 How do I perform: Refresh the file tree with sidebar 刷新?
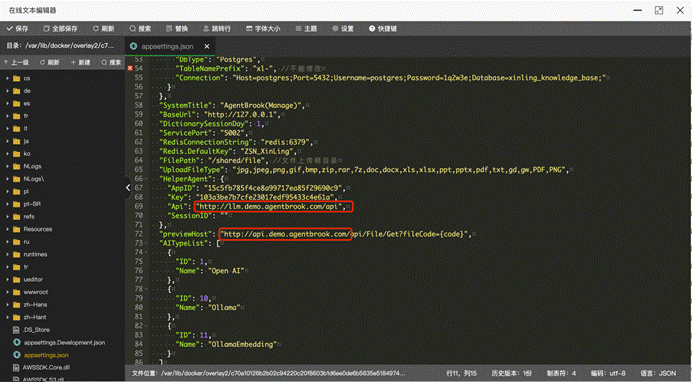50,62
